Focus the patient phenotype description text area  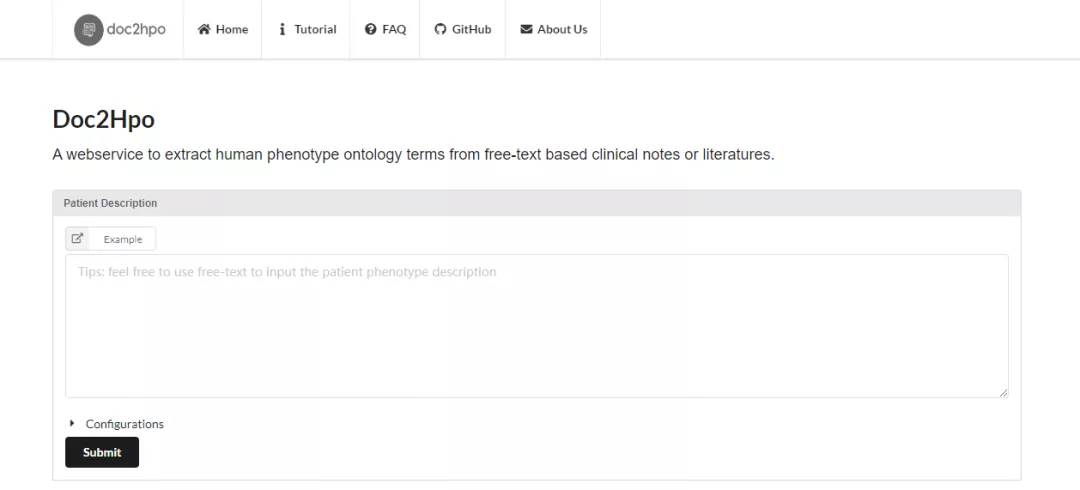(536, 326)
